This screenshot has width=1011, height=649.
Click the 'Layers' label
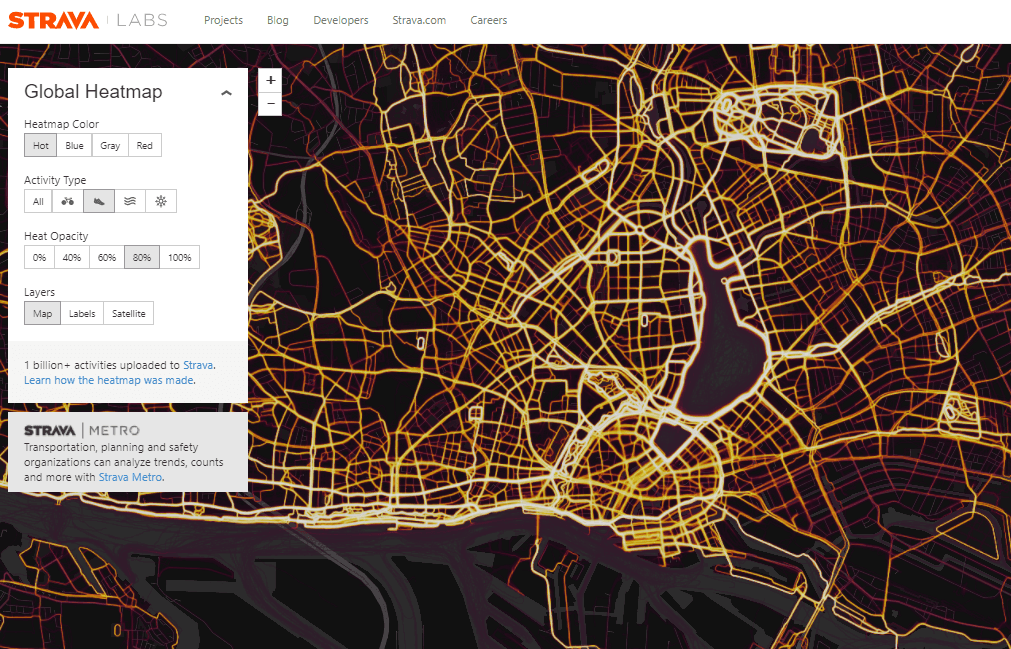[x=39, y=292]
